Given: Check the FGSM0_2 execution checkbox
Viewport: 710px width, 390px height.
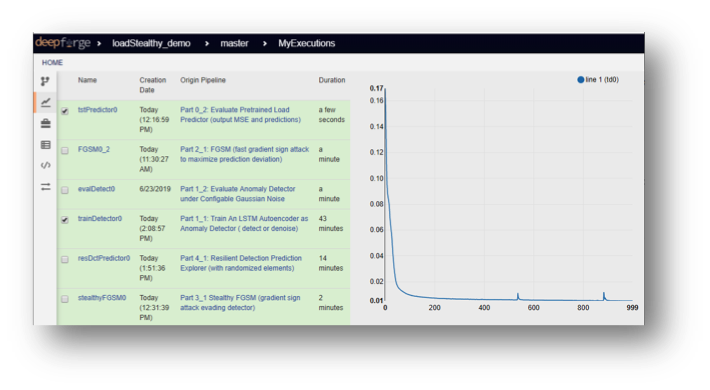Looking at the screenshot, I should [65, 150].
